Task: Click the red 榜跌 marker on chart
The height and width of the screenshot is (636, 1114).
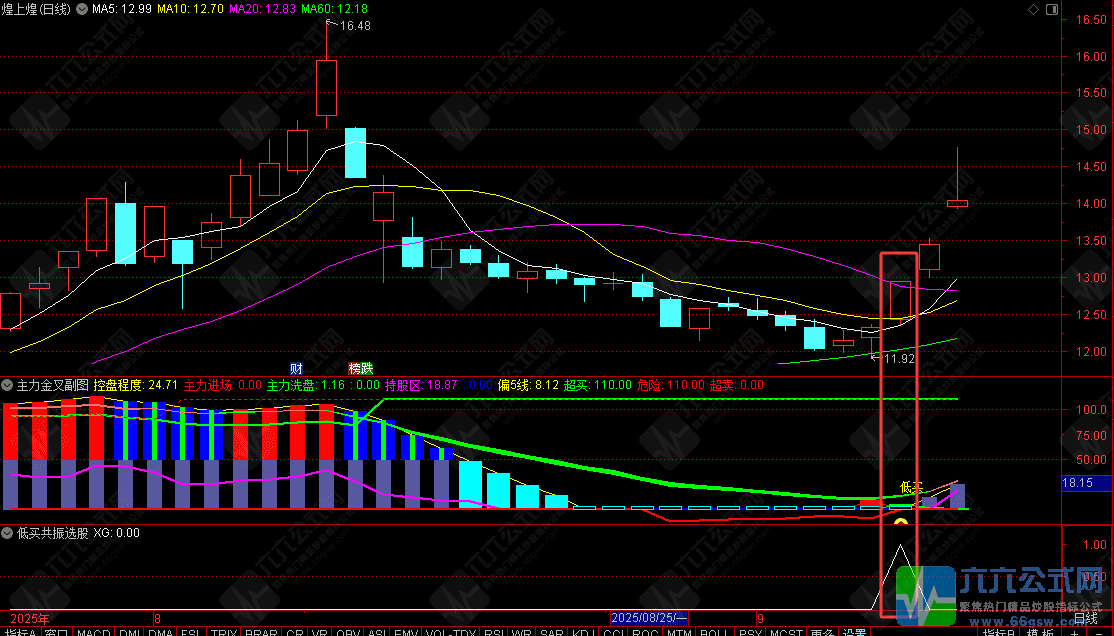Action: coord(361,368)
